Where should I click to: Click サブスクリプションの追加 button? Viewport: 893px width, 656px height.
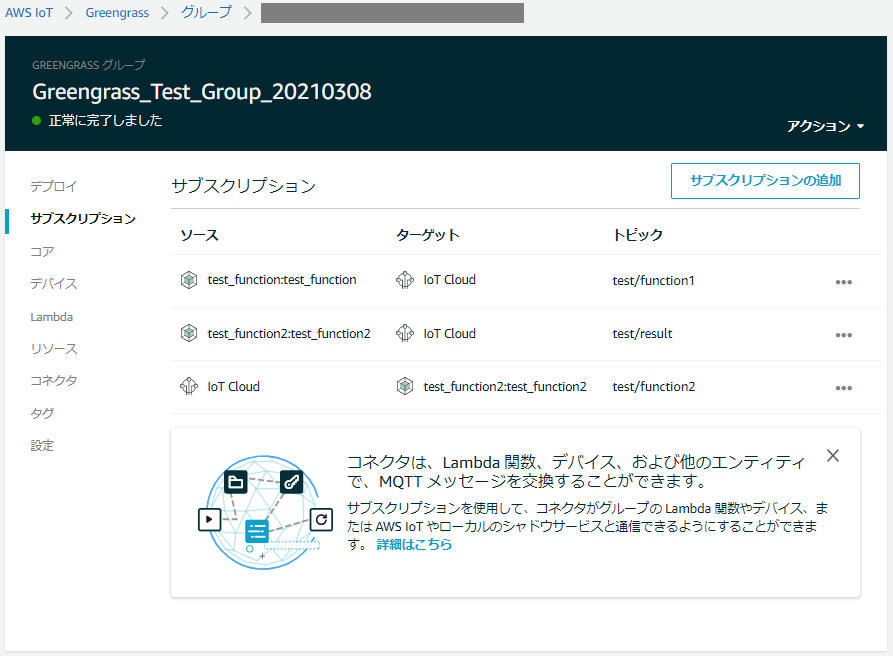765,181
